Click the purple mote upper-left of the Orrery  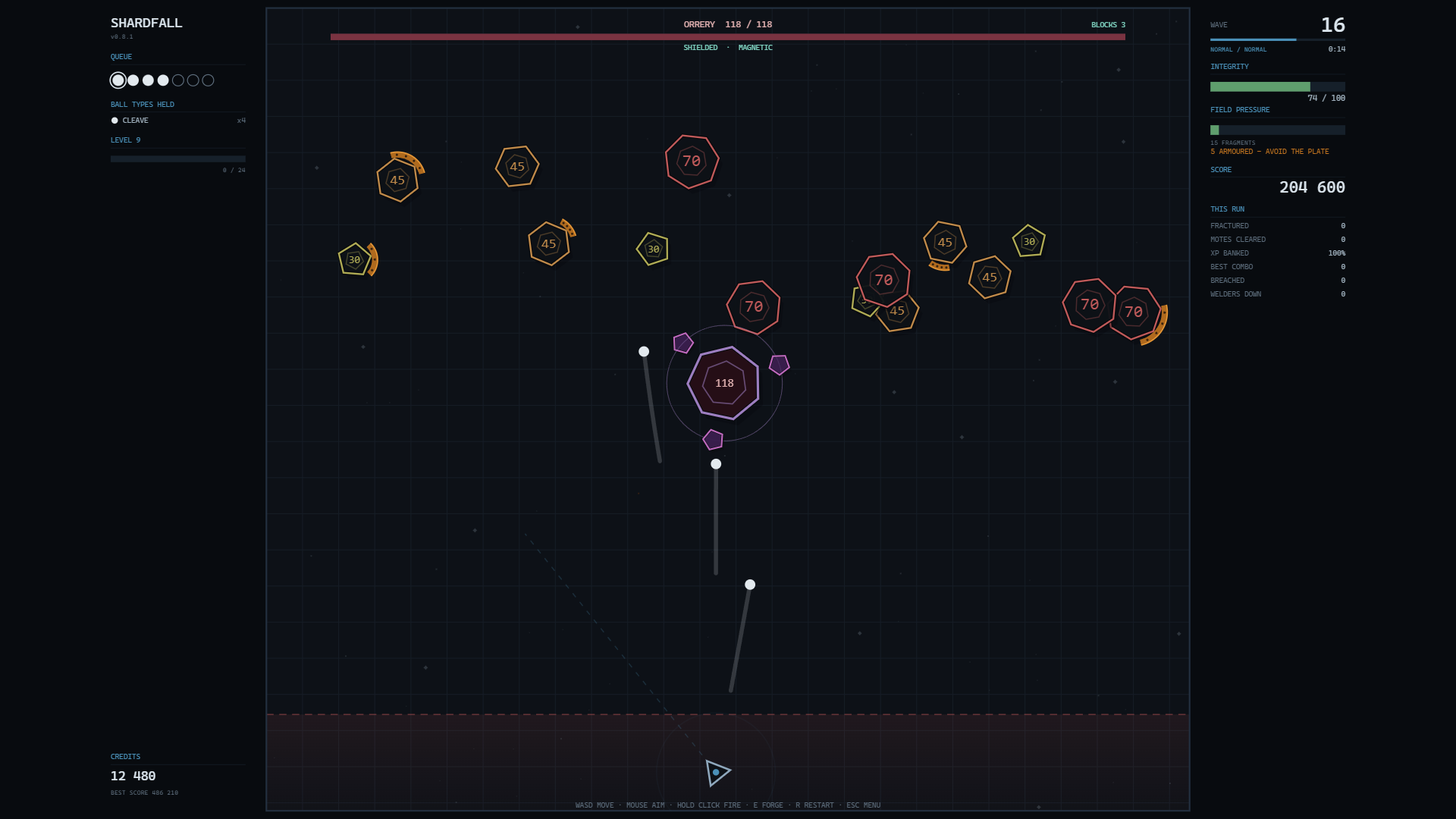point(682,343)
